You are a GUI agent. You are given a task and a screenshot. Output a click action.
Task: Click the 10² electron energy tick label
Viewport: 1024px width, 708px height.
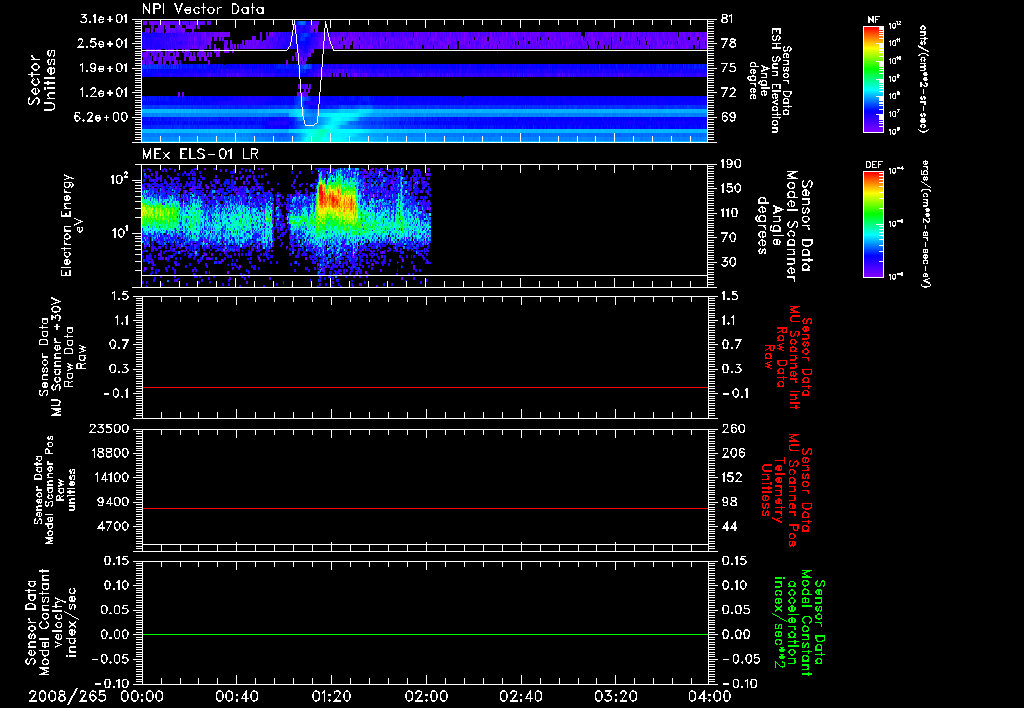click(118, 178)
